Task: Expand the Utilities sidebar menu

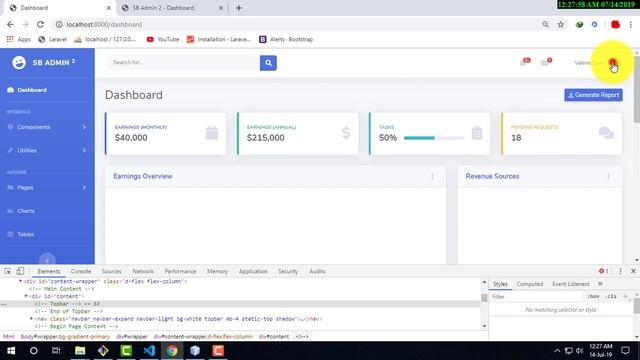Action: (47, 150)
